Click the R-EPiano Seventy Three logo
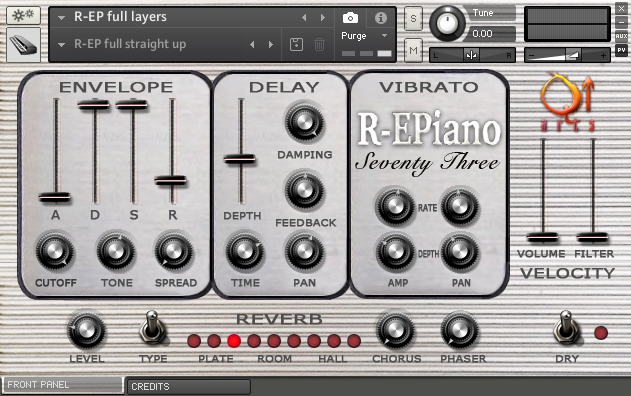The image size is (631, 396). click(x=428, y=143)
